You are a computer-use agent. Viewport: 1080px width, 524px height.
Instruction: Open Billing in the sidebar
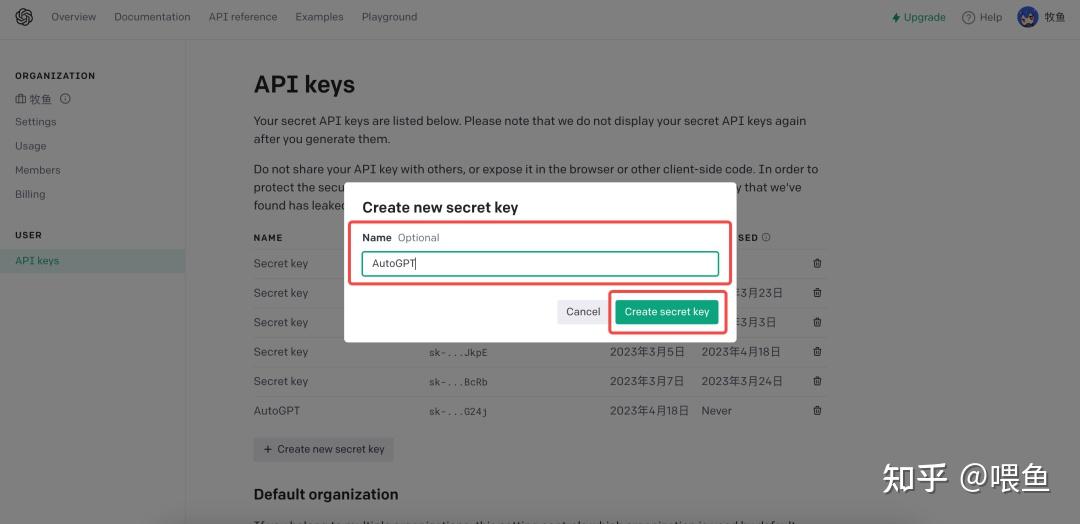[x=30, y=194]
